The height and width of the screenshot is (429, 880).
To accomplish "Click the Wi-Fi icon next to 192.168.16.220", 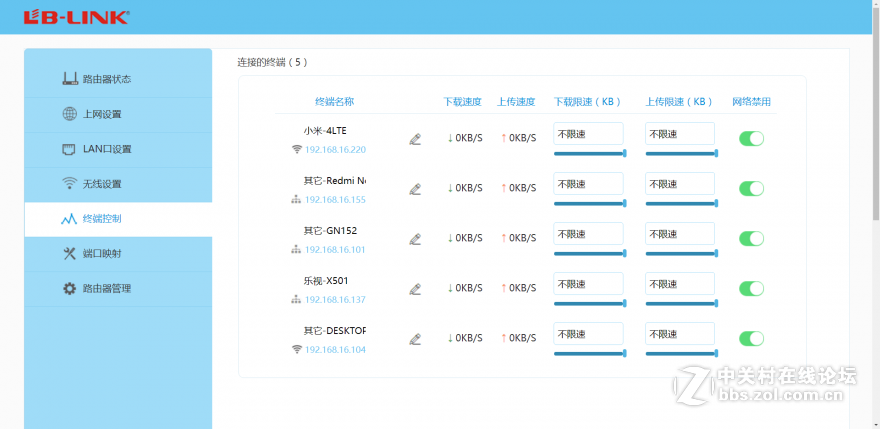I will point(297,149).
